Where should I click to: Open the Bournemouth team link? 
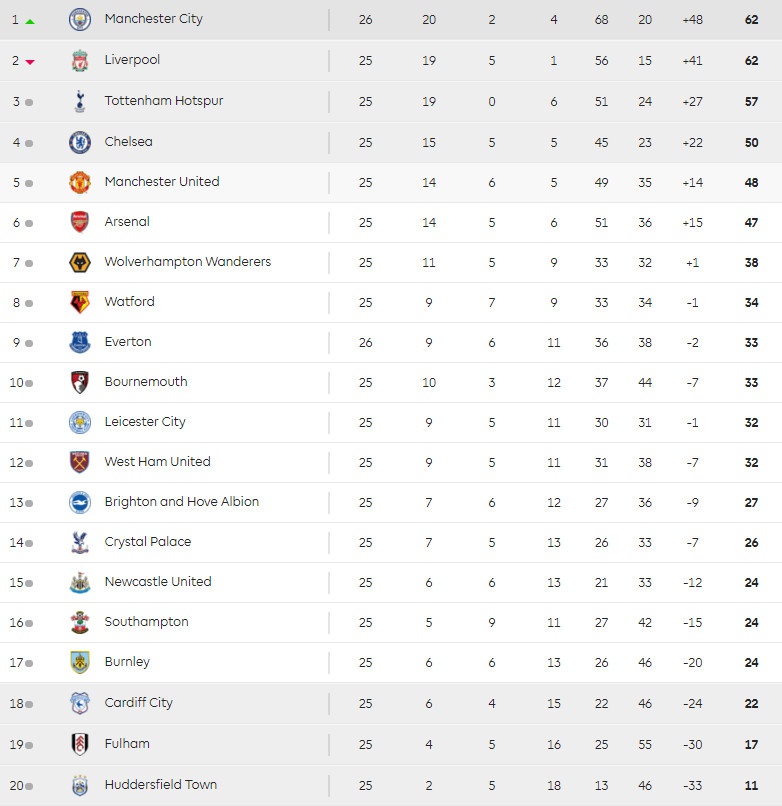146,382
